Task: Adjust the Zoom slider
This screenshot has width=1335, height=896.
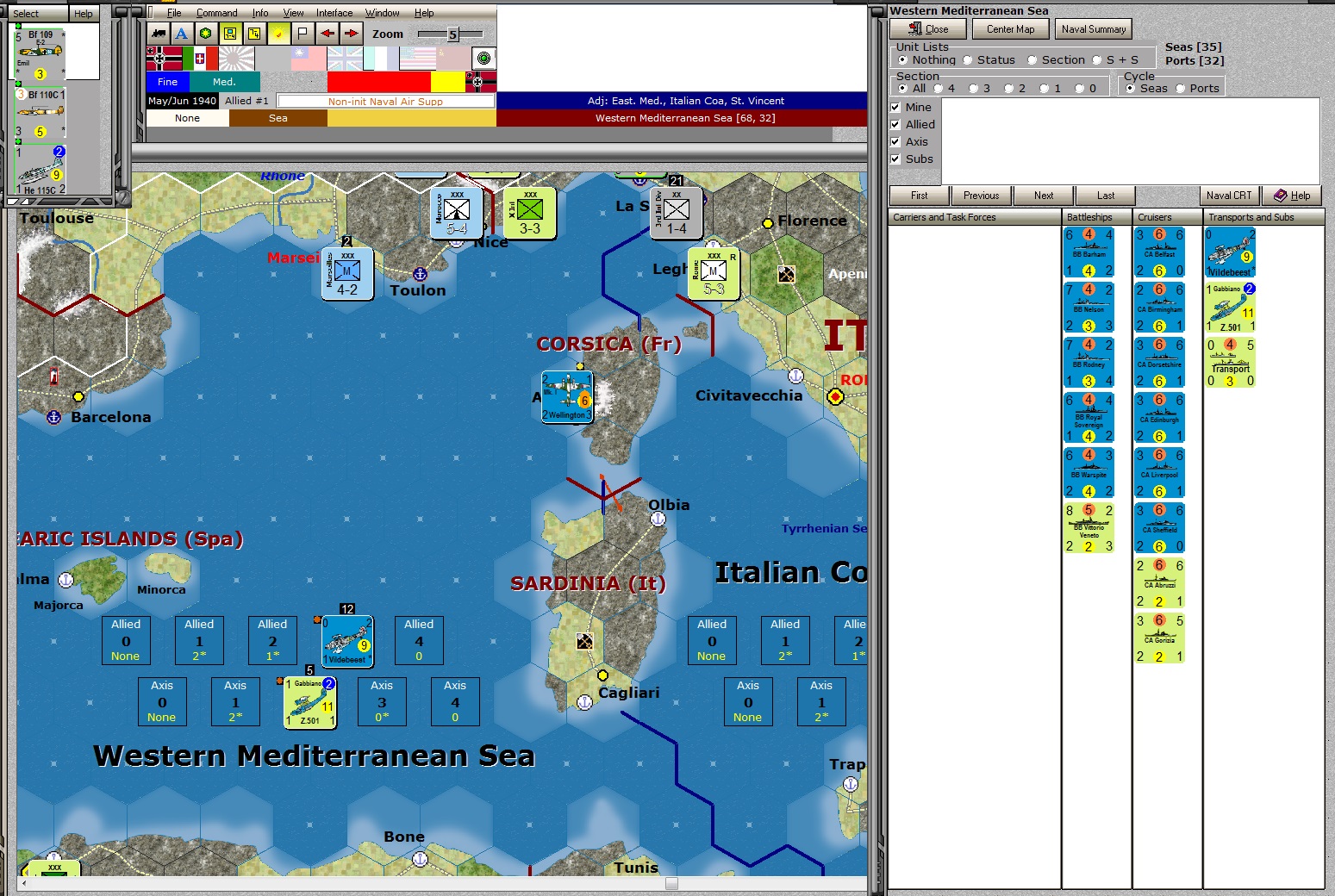Action: [452, 34]
